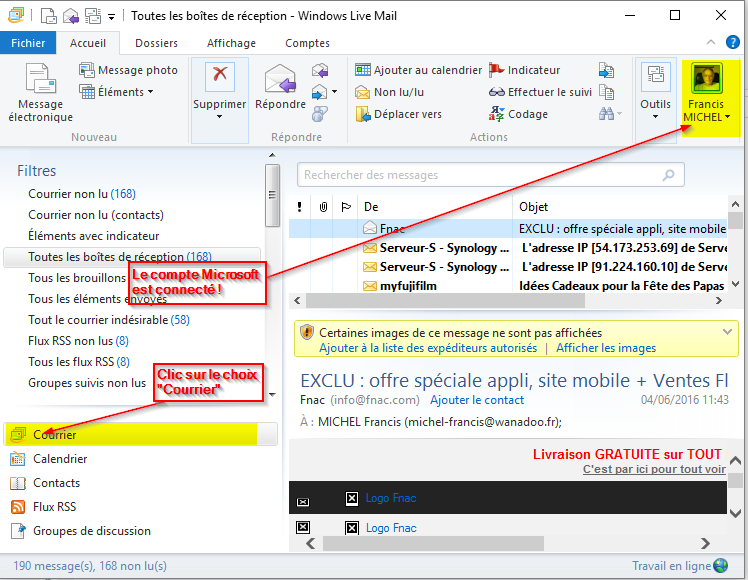This screenshot has height=580, width=748.
Task: Switch to the Comptes tab
Action: point(307,43)
